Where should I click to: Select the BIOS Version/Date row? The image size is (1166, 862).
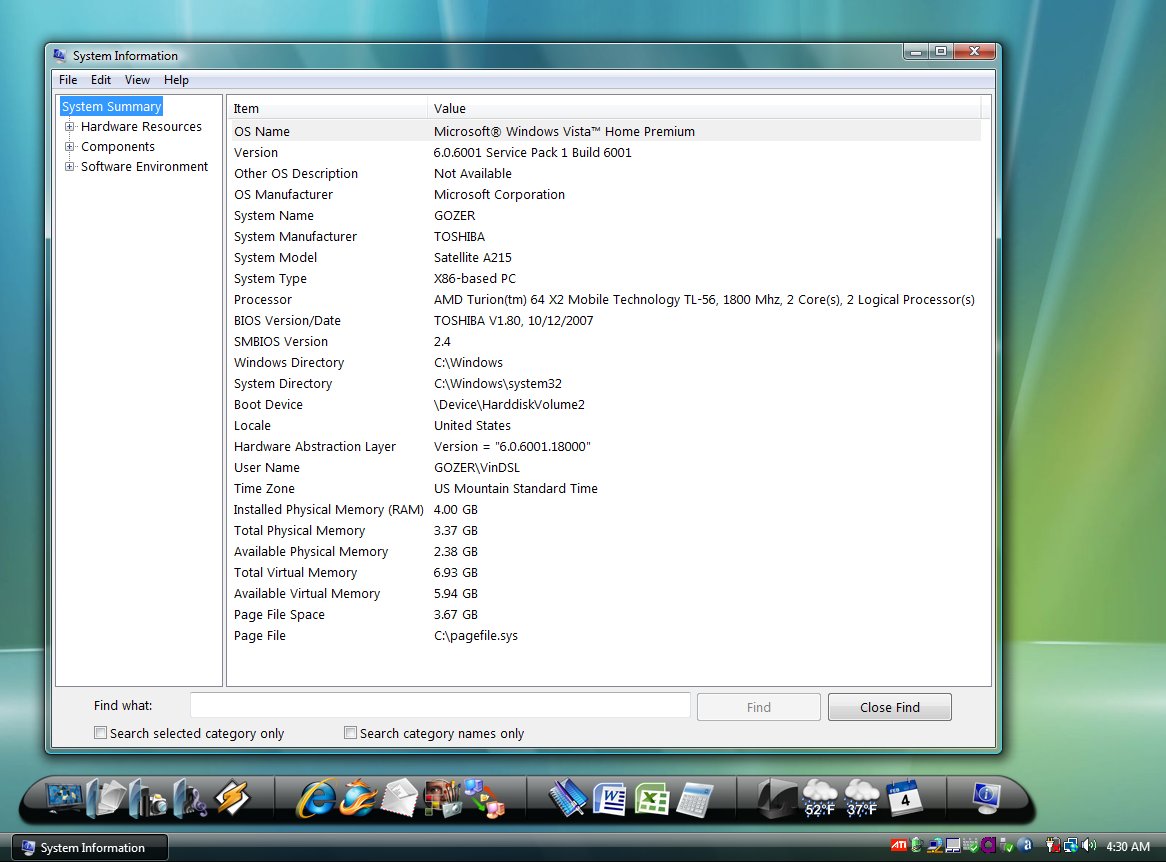click(x=605, y=321)
